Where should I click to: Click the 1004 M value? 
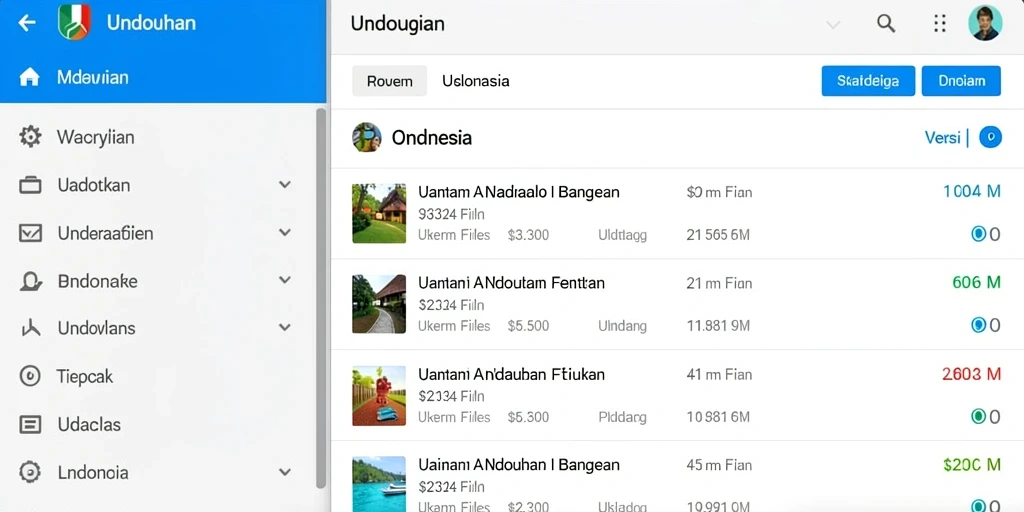[x=972, y=191]
